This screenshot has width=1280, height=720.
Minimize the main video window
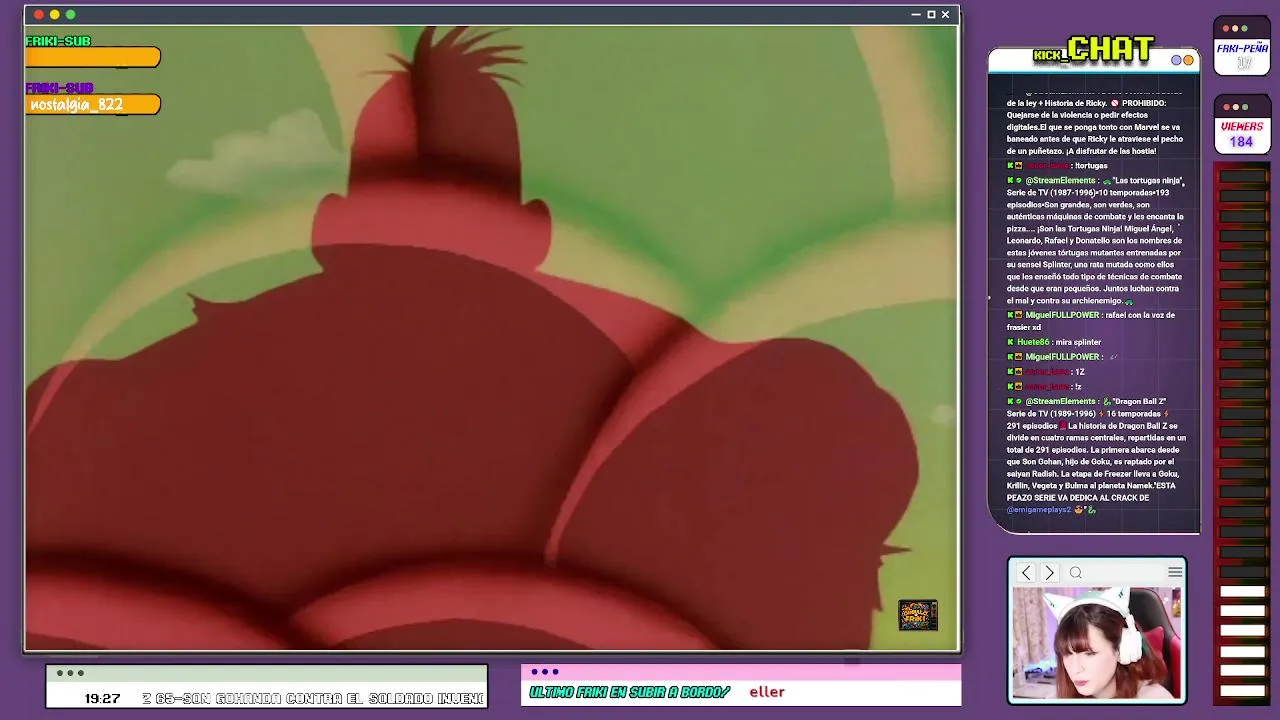point(916,14)
